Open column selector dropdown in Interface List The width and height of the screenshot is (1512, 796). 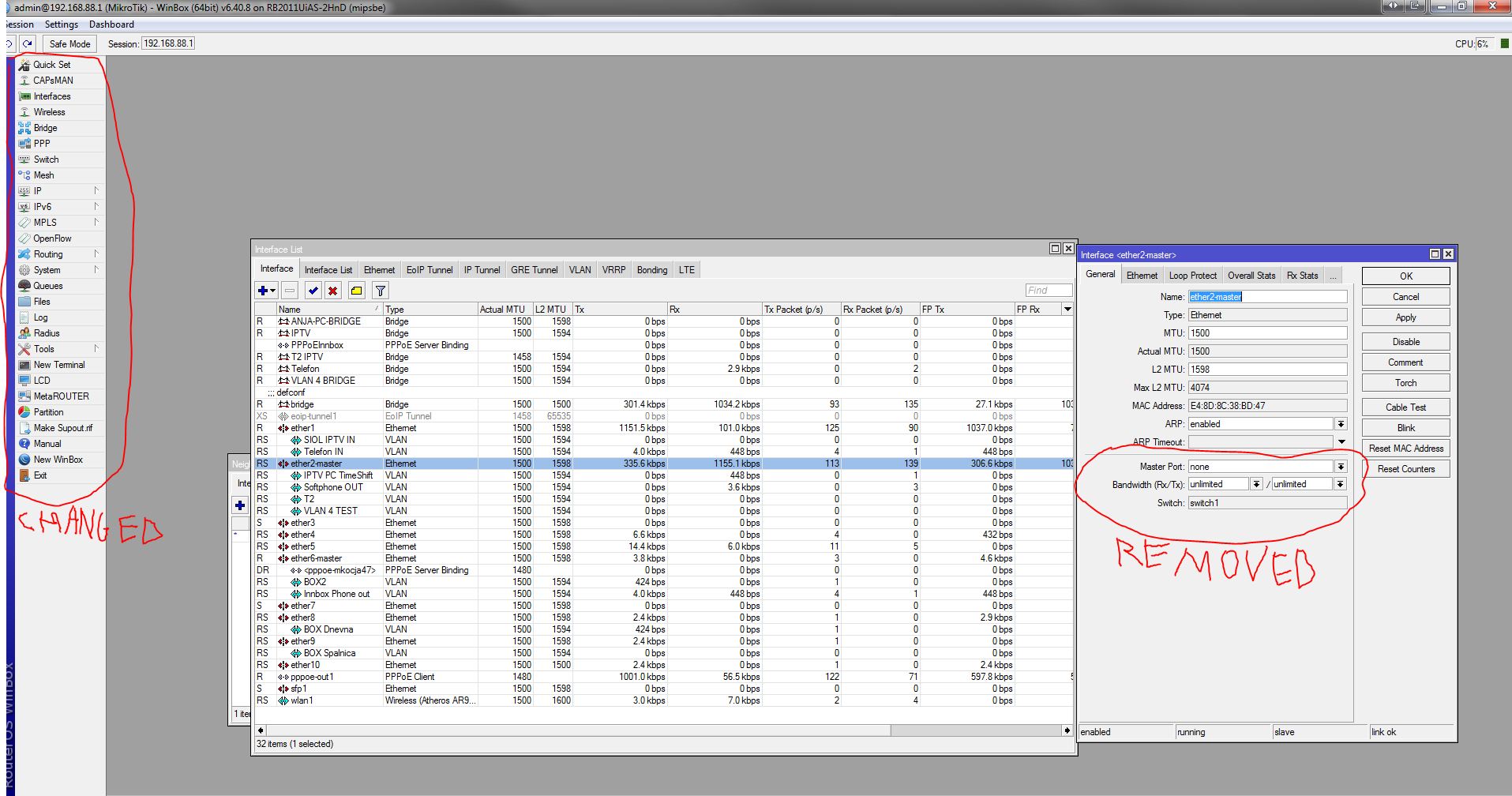[1067, 310]
